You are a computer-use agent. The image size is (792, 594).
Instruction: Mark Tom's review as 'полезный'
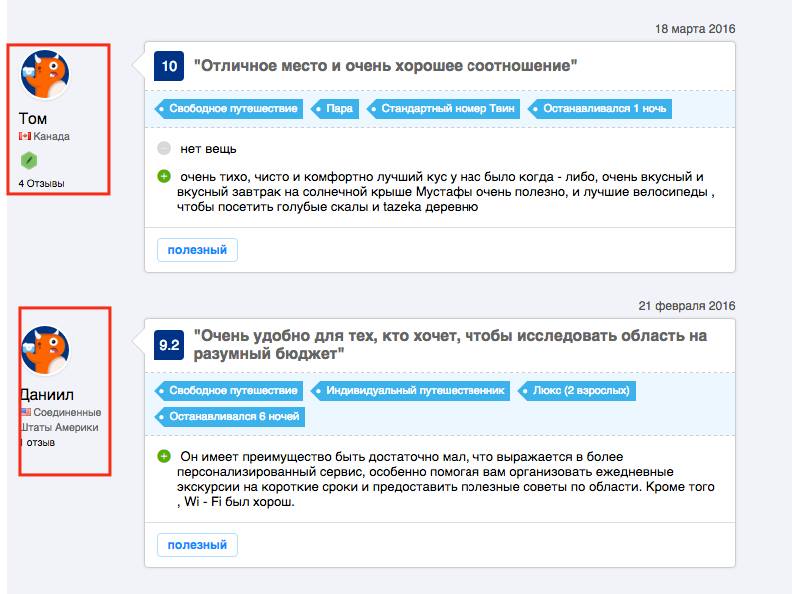pyautogui.click(x=197, y=249)
